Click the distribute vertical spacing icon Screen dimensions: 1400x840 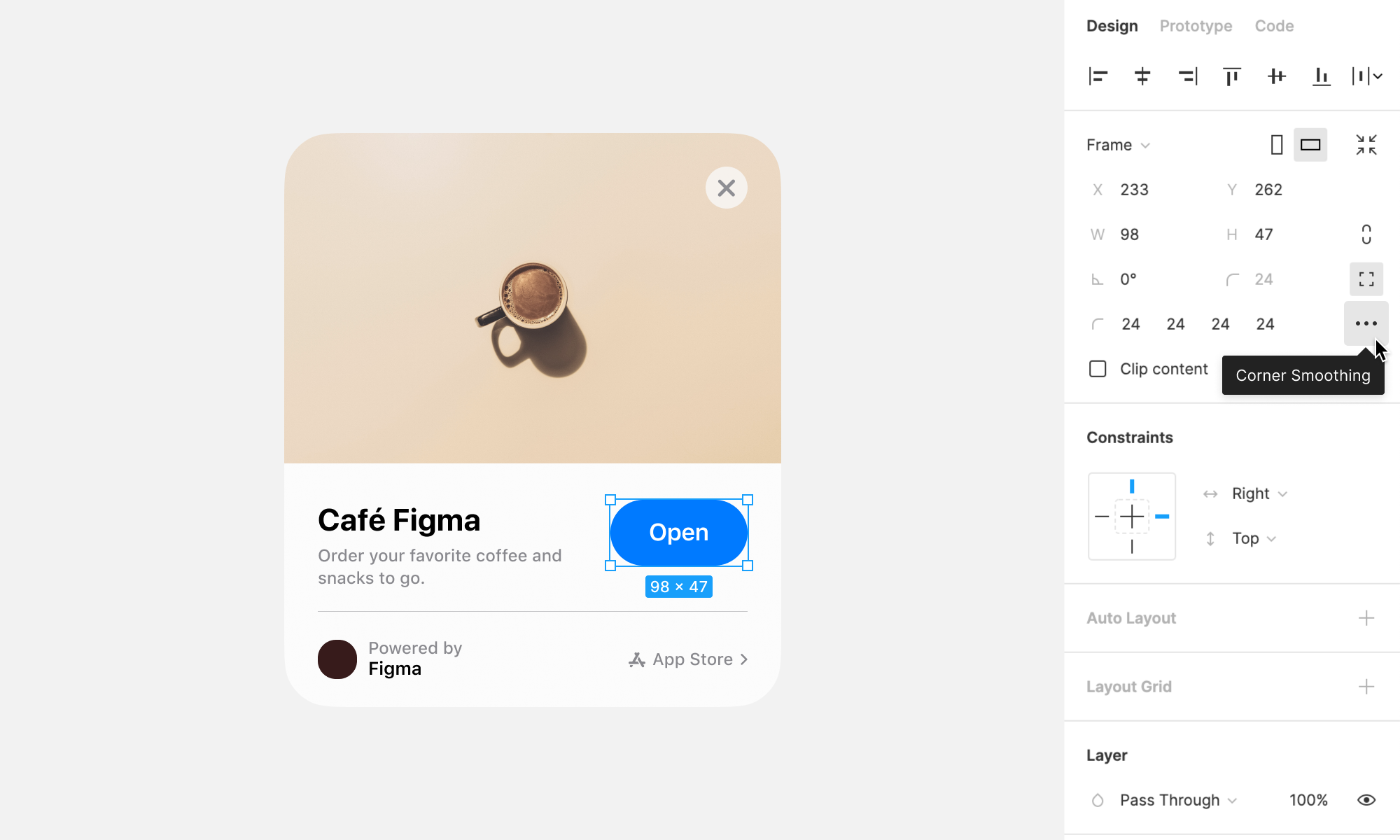1364,76
